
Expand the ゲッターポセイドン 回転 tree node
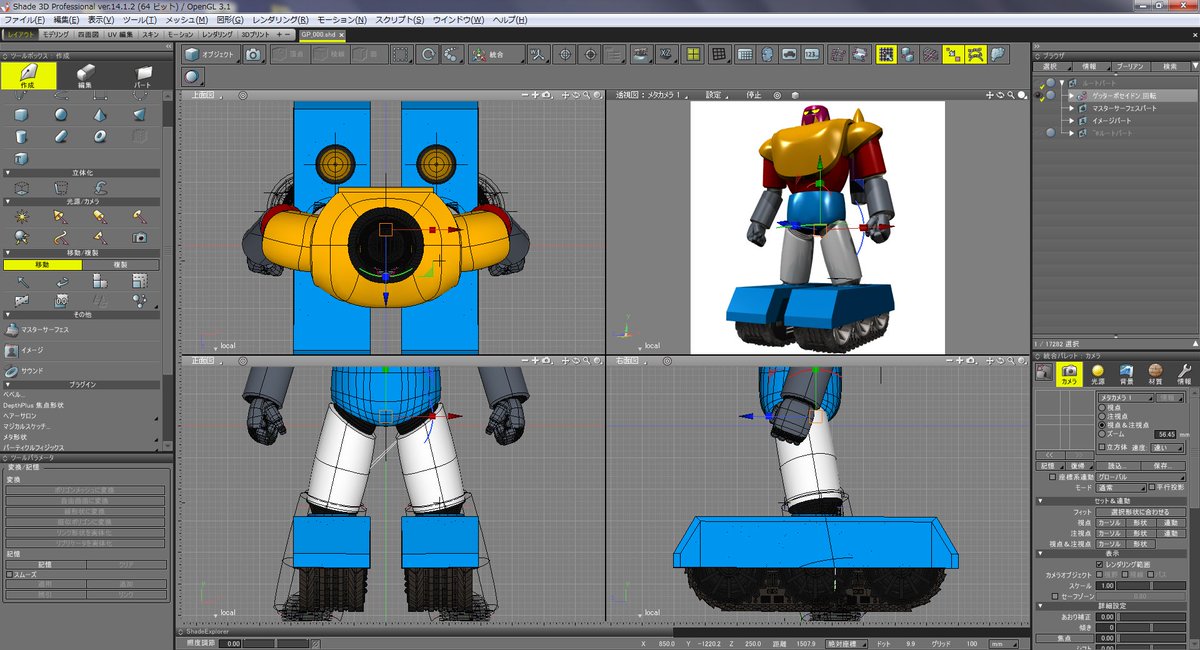pos(1071,95)
